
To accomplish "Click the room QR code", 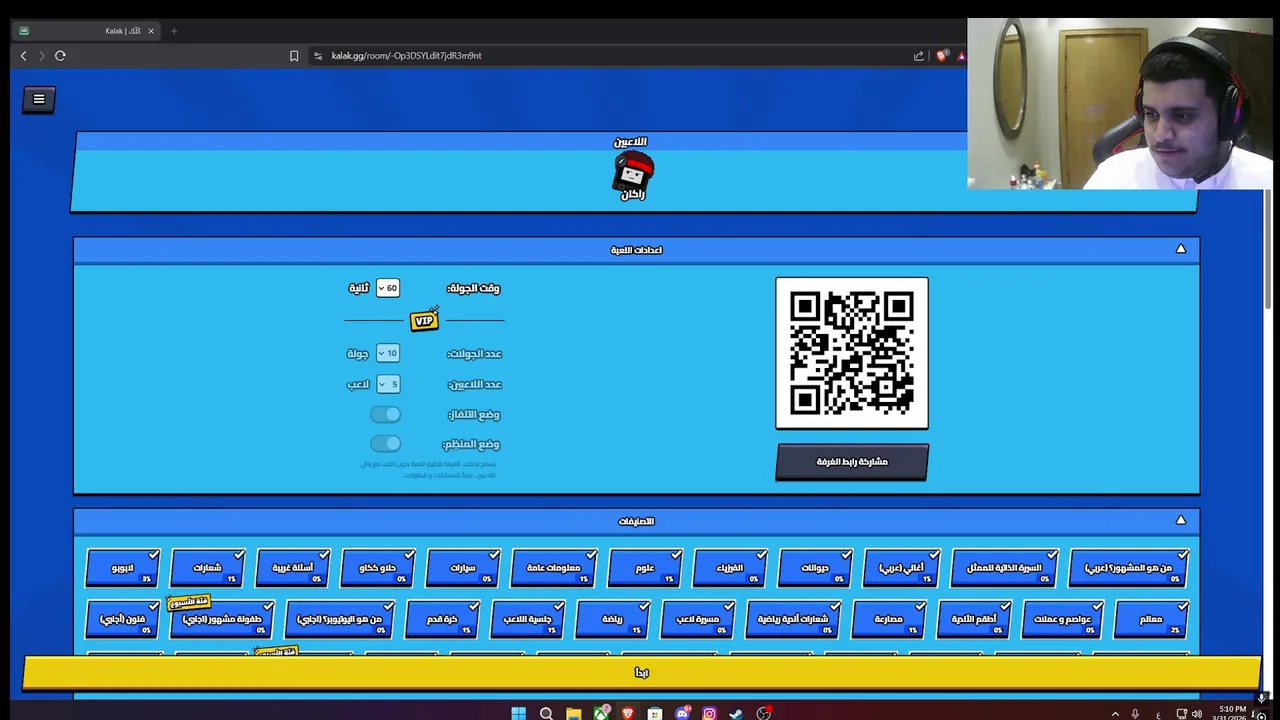I will 852,353.
